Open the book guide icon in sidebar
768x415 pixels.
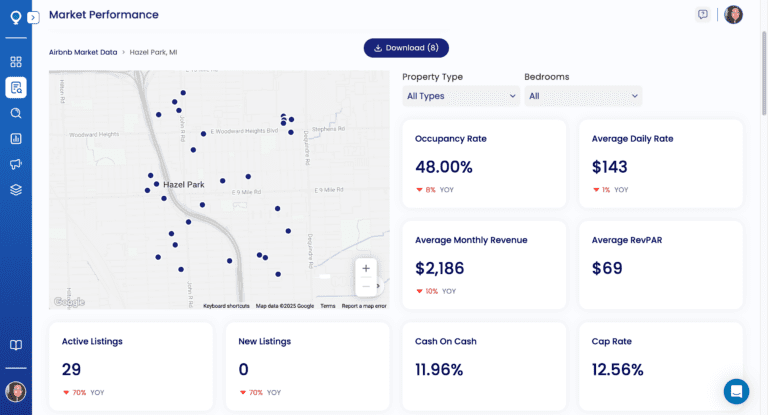(16, 345)
